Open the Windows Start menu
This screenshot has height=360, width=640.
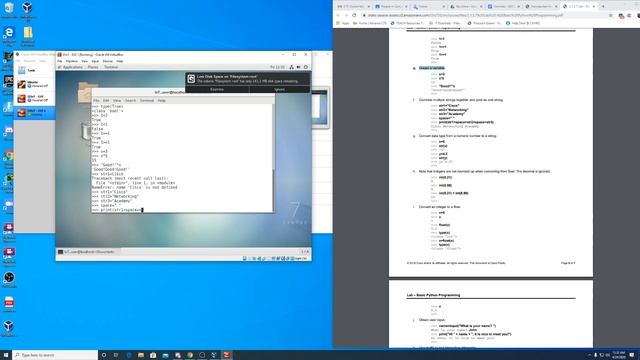(x=6, y=355)
